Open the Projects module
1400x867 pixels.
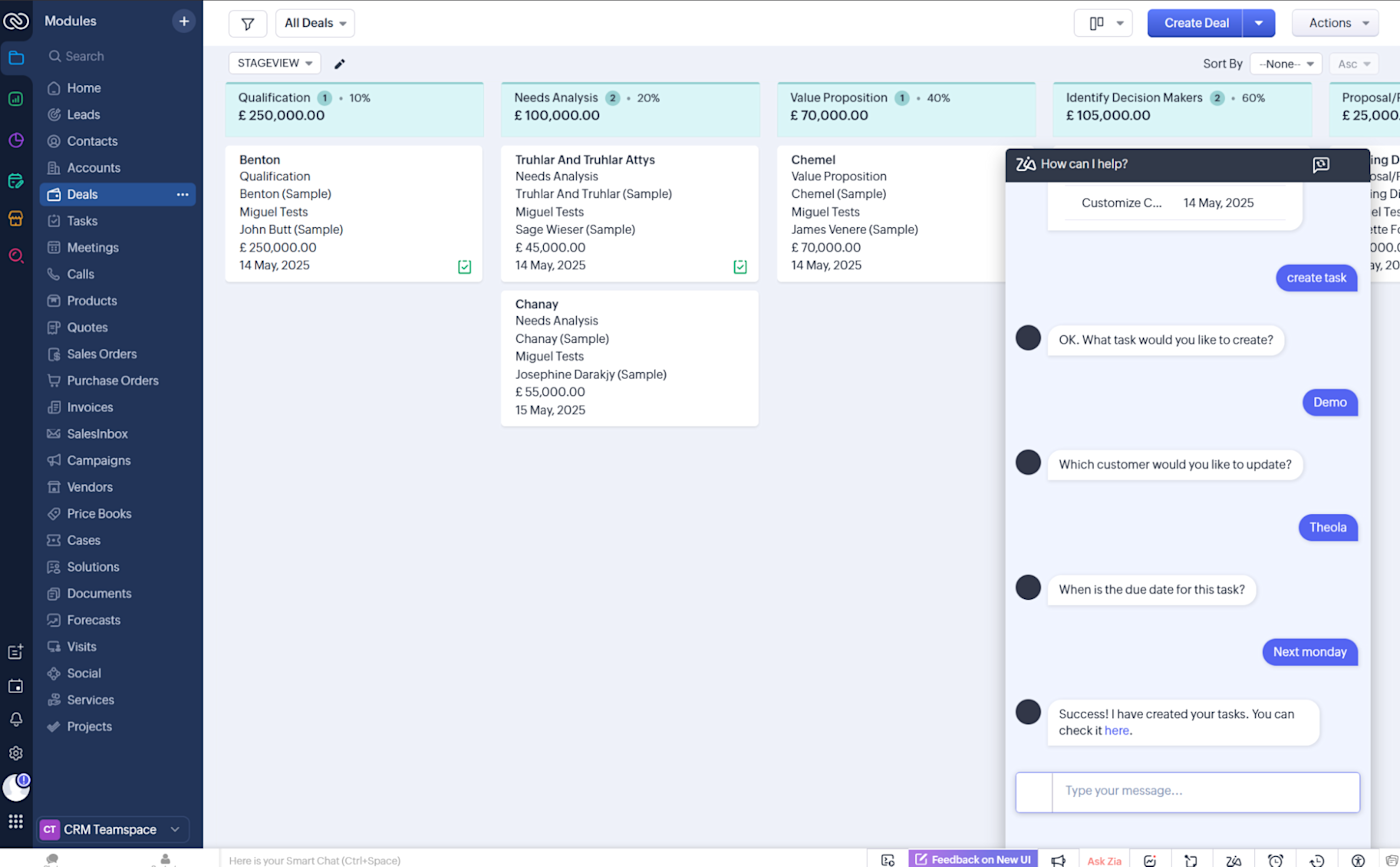coord(89,727)
